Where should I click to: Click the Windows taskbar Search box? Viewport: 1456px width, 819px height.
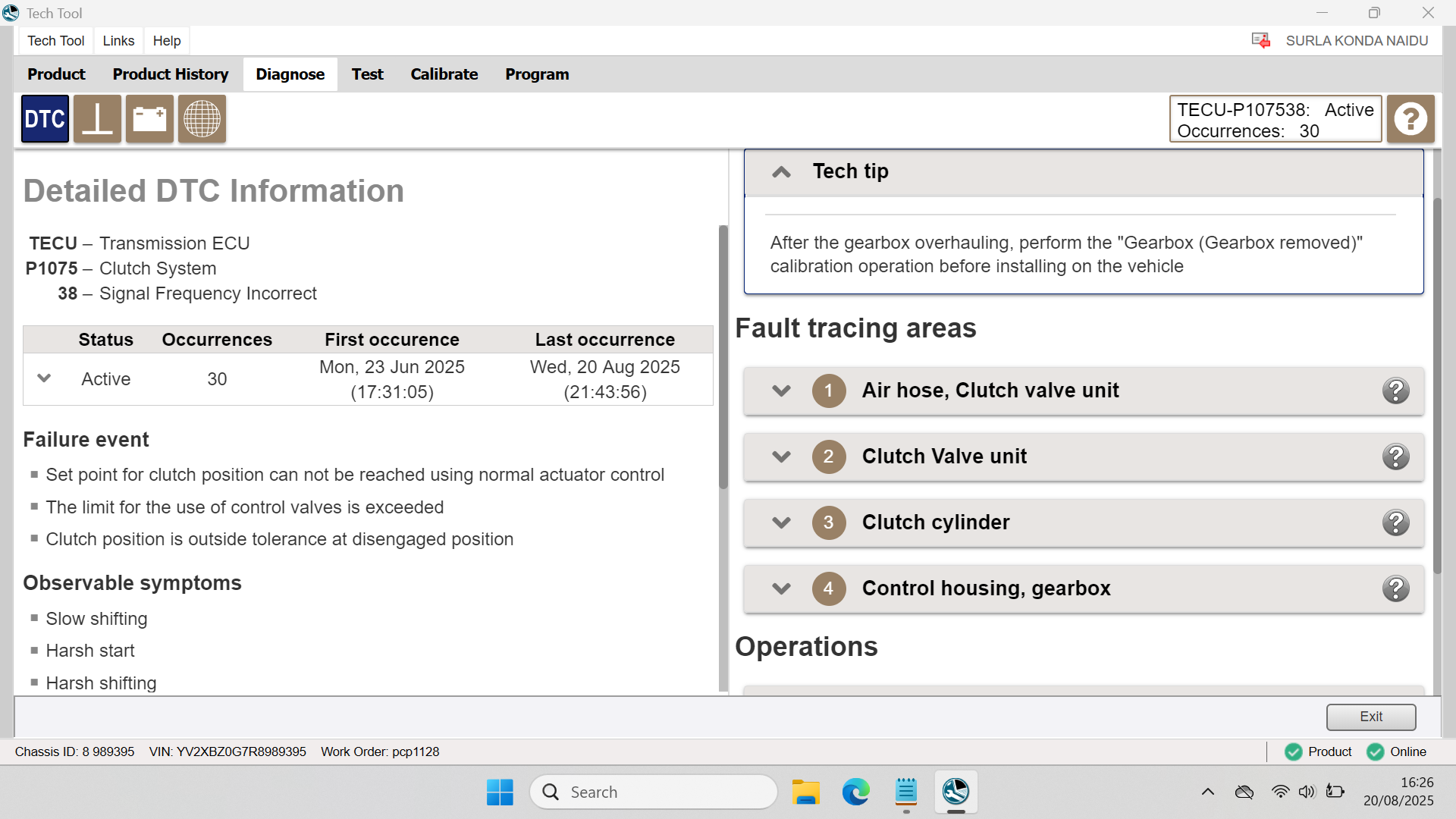654,792
